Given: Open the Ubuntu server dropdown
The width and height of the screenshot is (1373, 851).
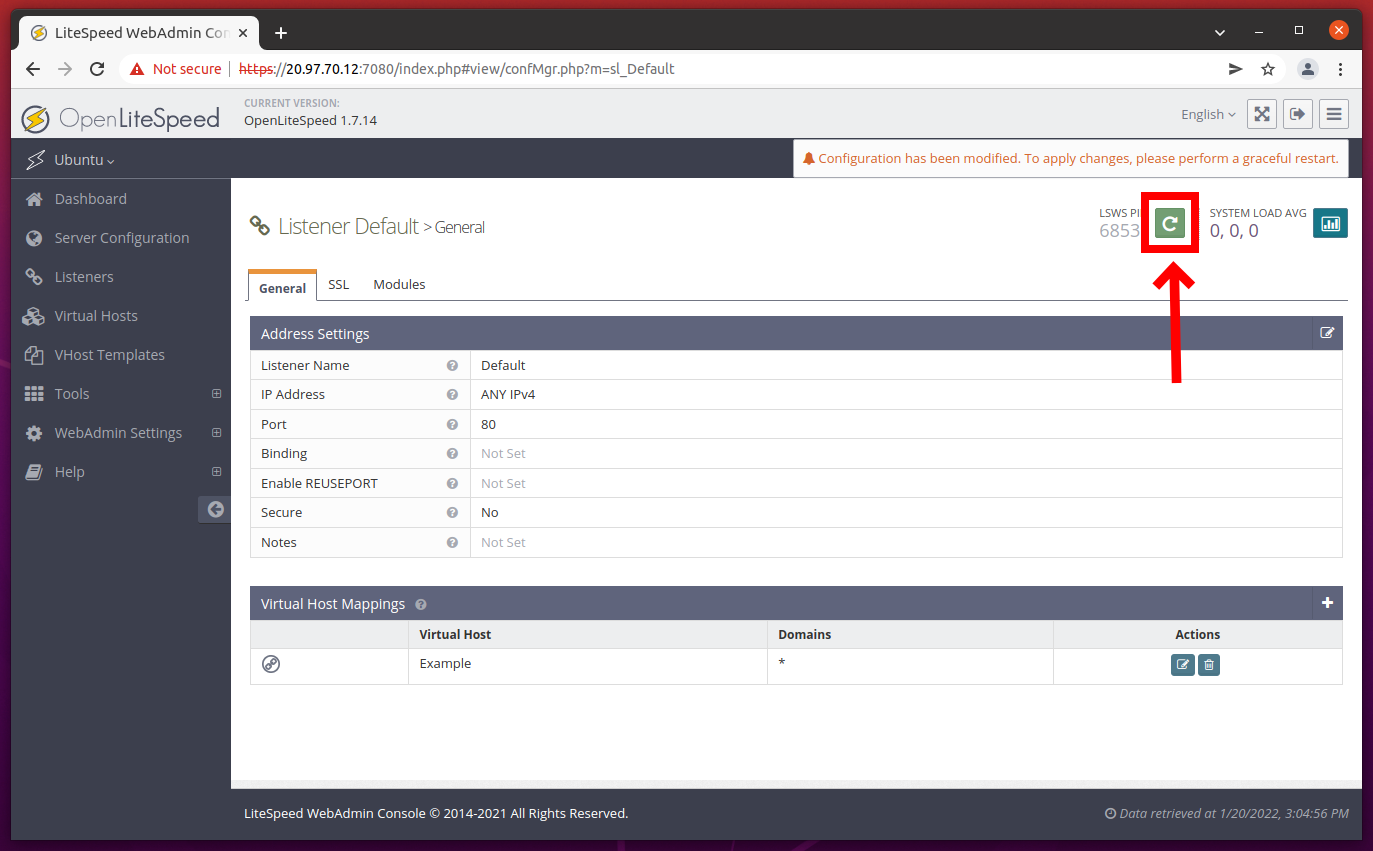Looking at the screenshot, I should (84, 160).
